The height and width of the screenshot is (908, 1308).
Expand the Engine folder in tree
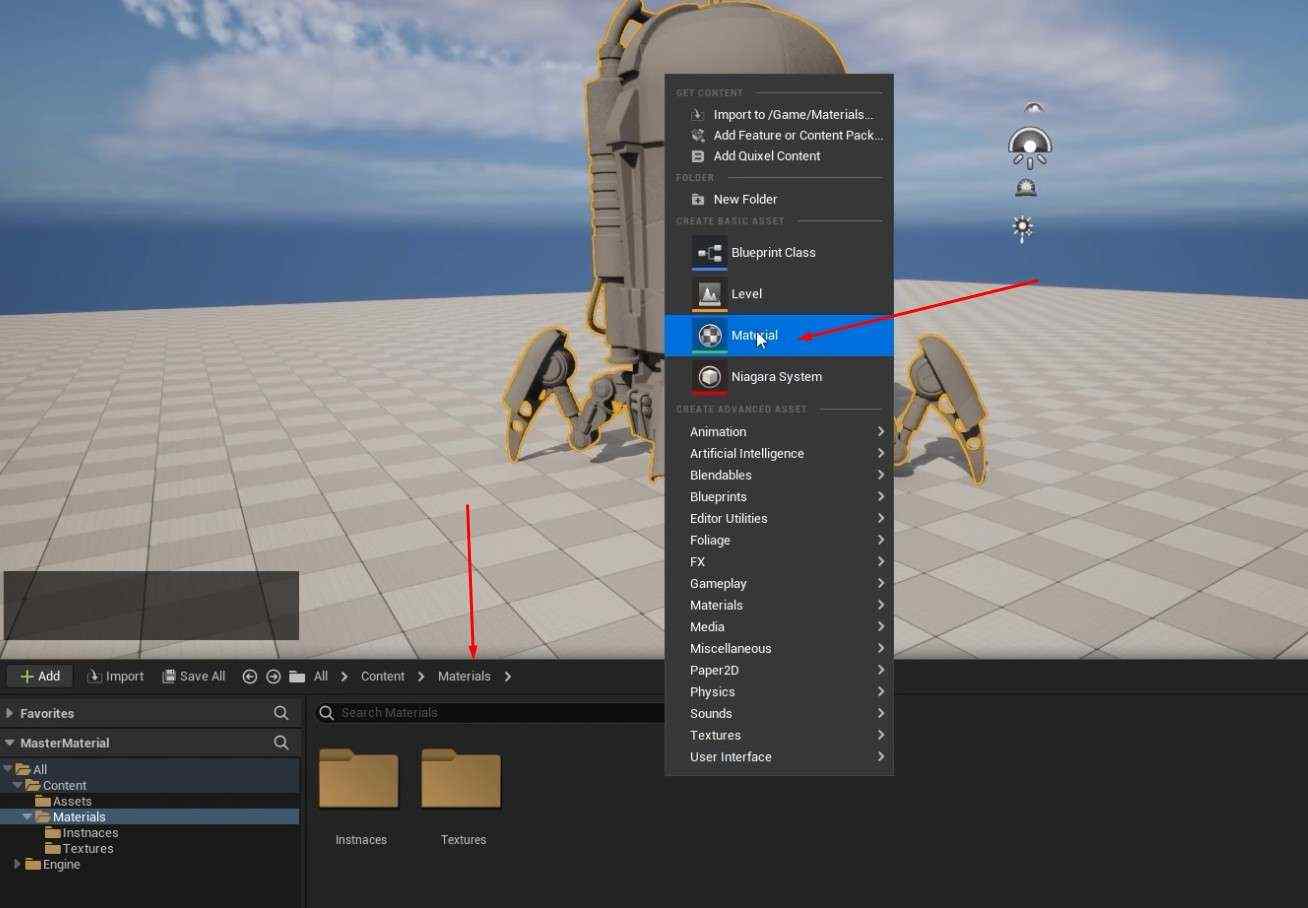16,864
